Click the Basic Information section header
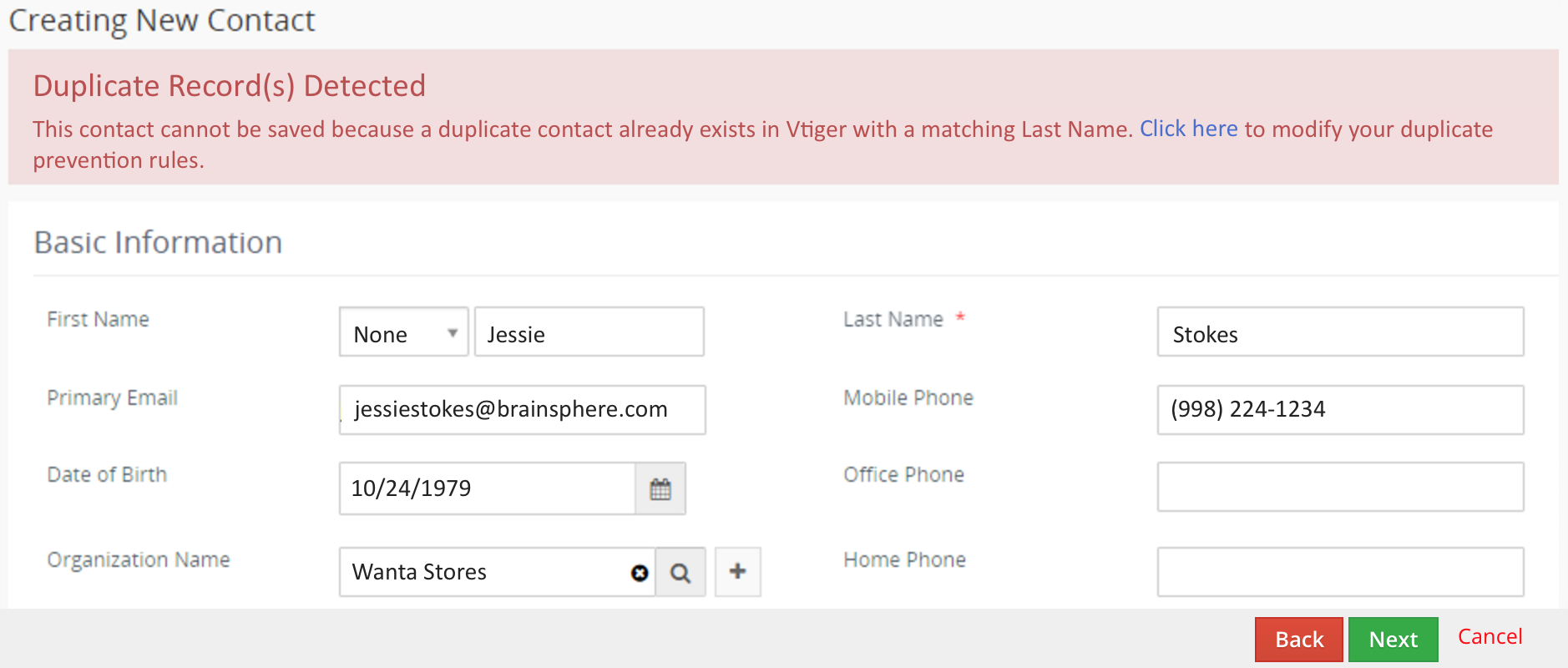This screenshot has height=668, width=1568. pos(158,242)
